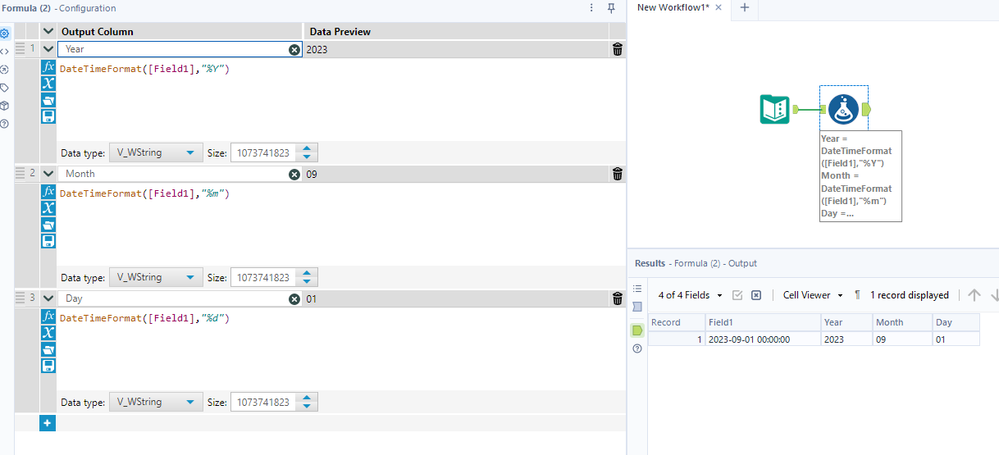Open saved expressions folder for Month expression

(48, 224)
